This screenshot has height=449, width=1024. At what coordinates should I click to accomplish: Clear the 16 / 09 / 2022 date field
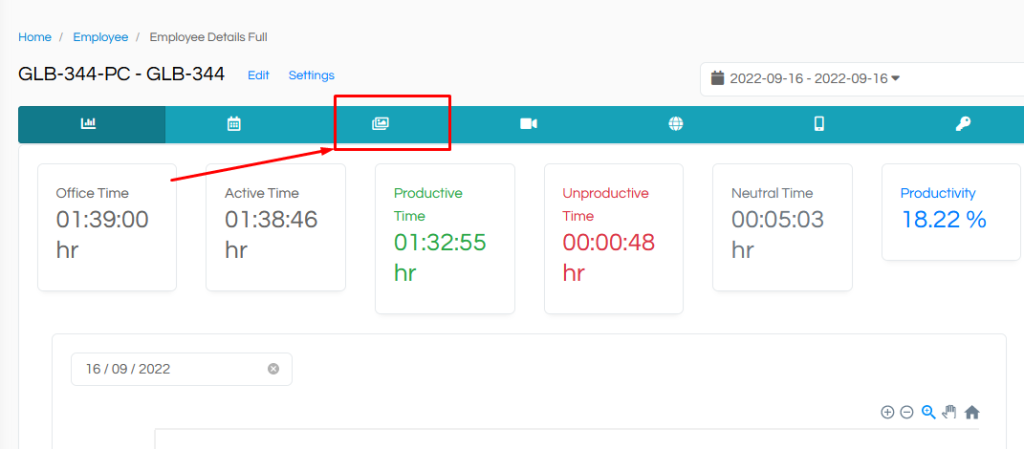click(x=273, y=369)
